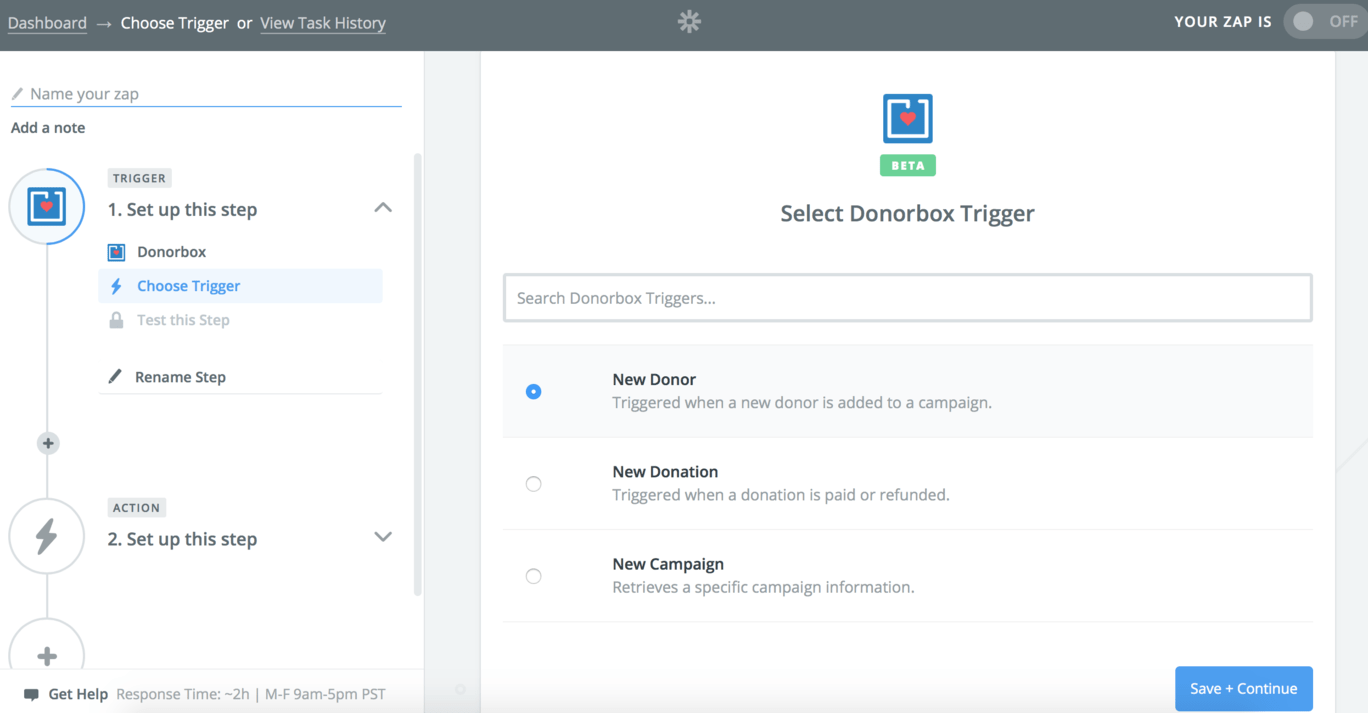Click 'Retrieves a specific campaign information' text
1368x713 pixels.
(763, 587)
